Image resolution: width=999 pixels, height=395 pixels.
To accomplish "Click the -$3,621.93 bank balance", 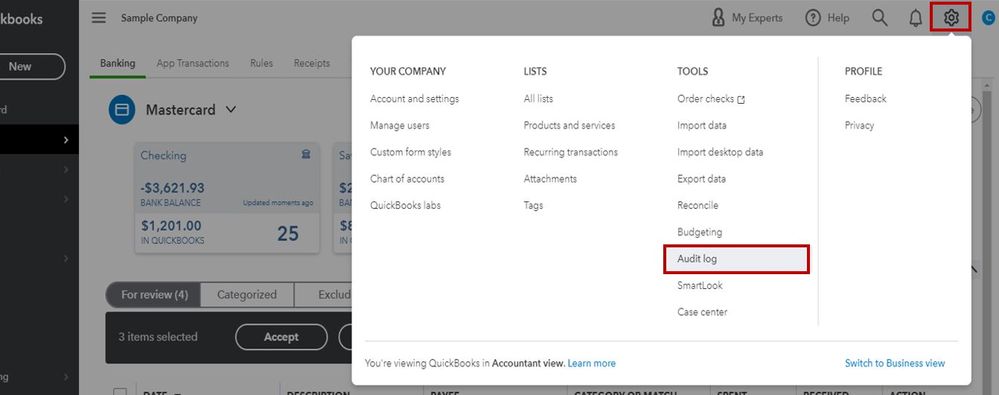I will 173,188.
